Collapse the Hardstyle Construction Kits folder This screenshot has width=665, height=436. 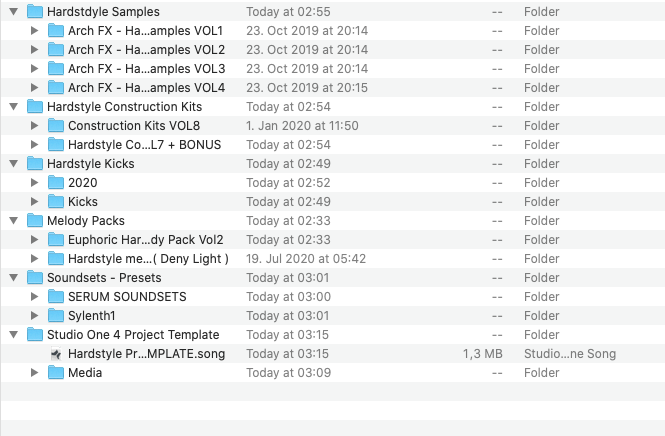coord(14,107)
